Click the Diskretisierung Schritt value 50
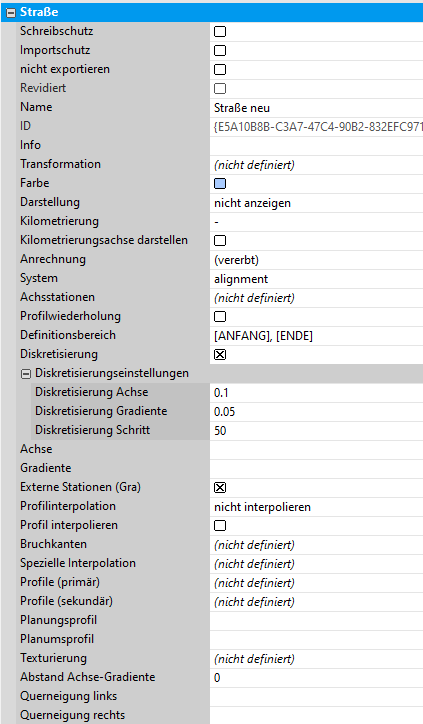 (316, 431)
